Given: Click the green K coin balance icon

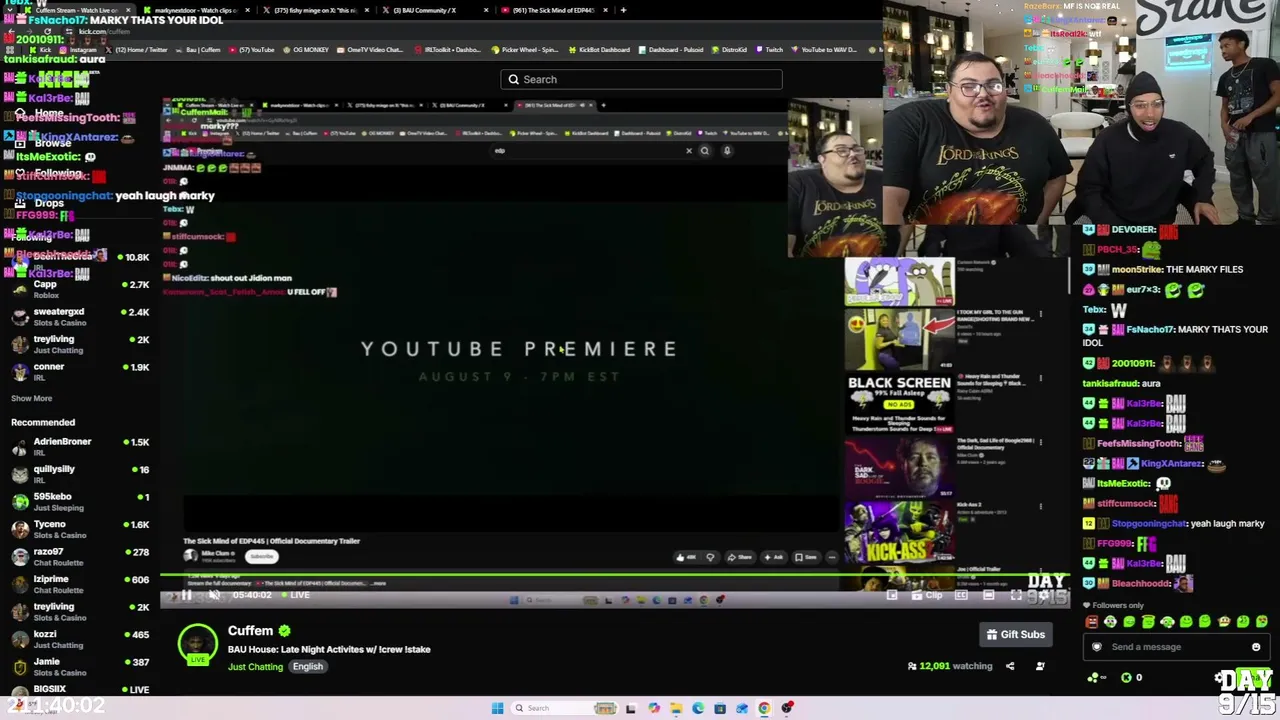Looking at the screenshot, I should coord(1127,678).
